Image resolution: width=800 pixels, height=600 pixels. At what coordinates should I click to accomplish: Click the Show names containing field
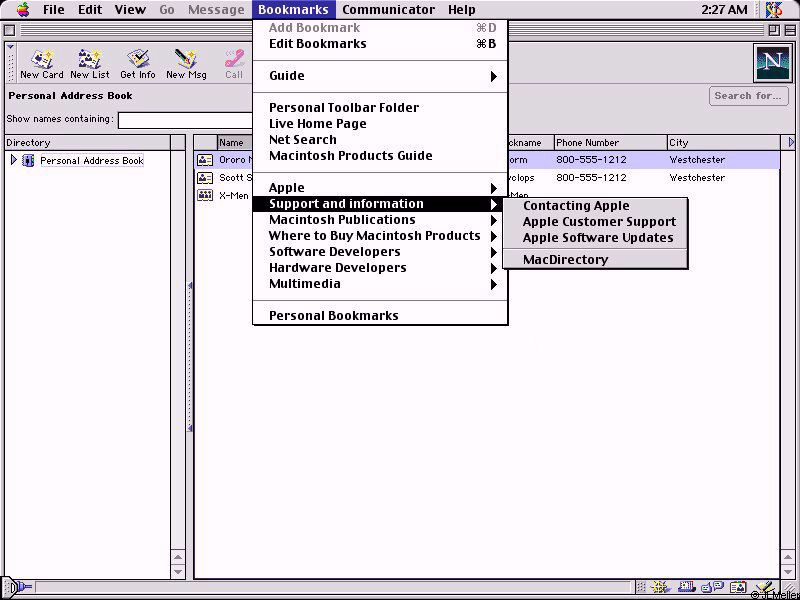(x=186, y=120)
